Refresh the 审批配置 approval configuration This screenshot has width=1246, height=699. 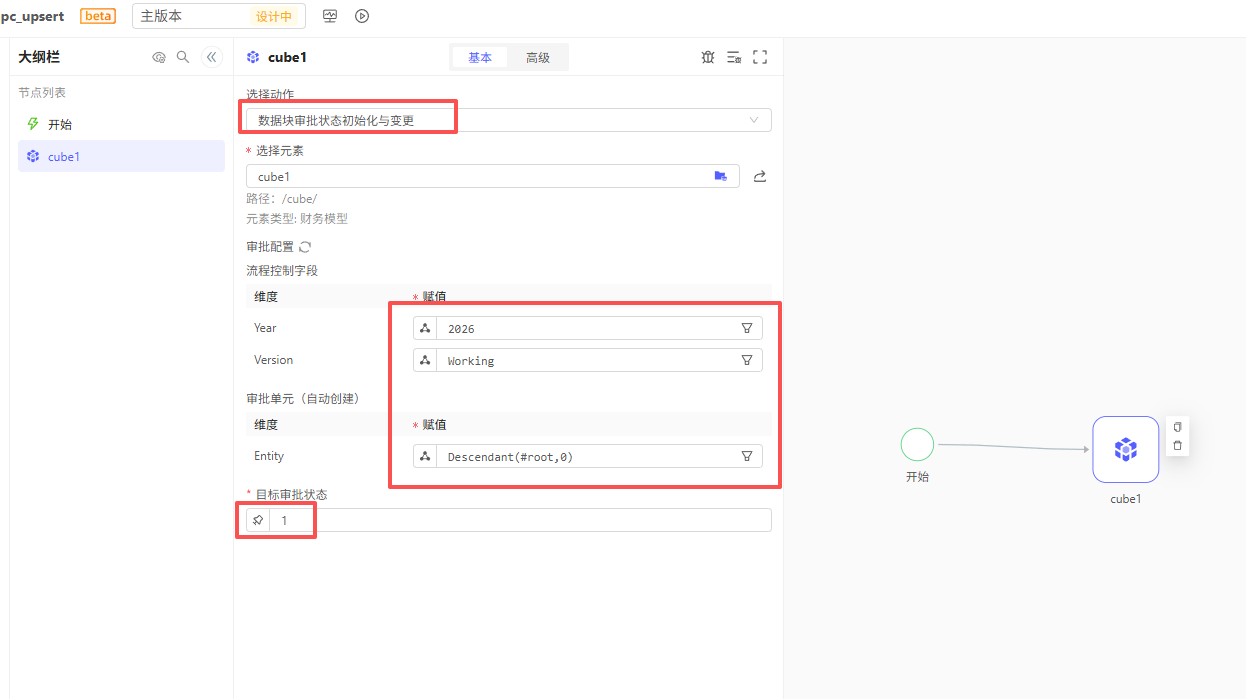[305, 247]
